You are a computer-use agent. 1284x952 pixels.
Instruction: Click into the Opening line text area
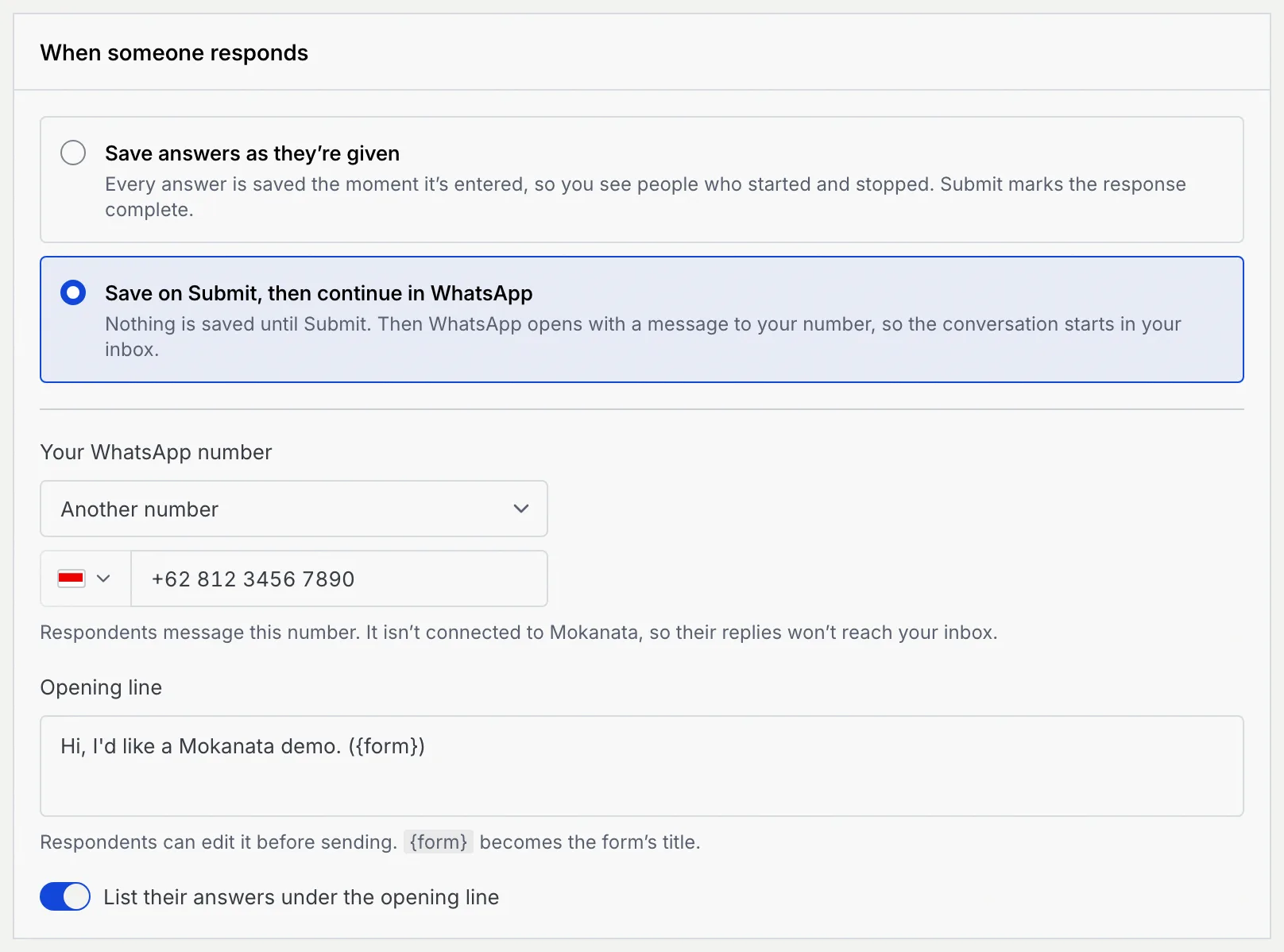tap(642, 766)
